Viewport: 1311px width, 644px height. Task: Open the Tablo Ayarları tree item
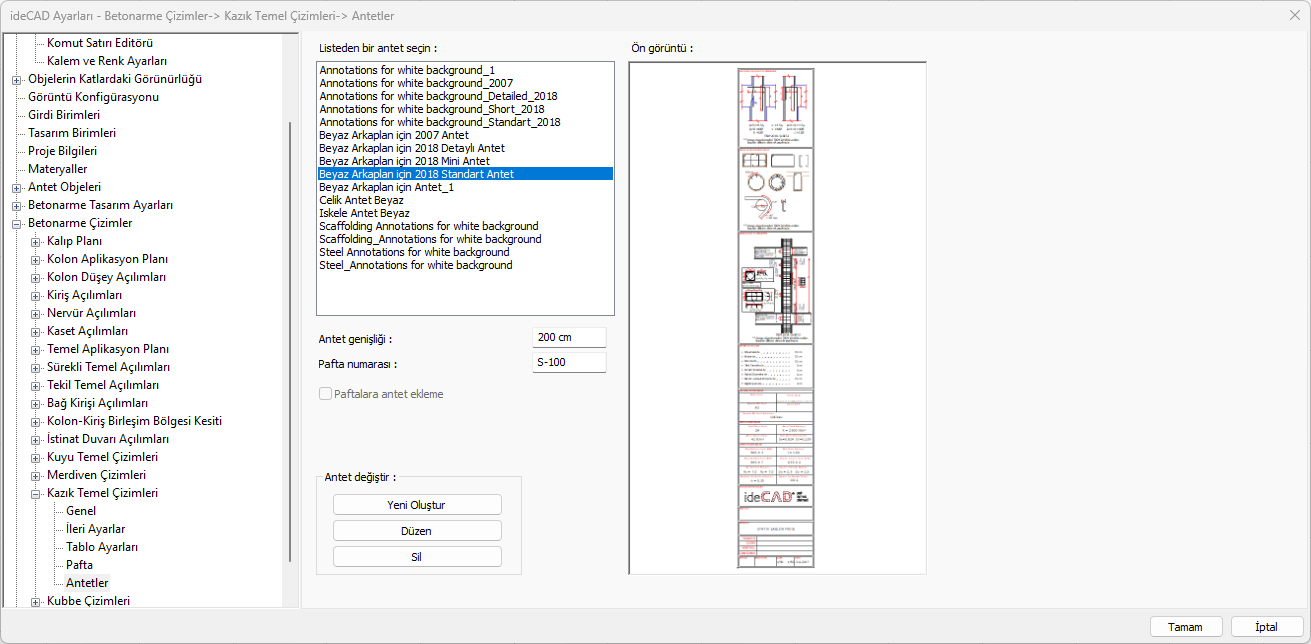(x=102, y=547)
